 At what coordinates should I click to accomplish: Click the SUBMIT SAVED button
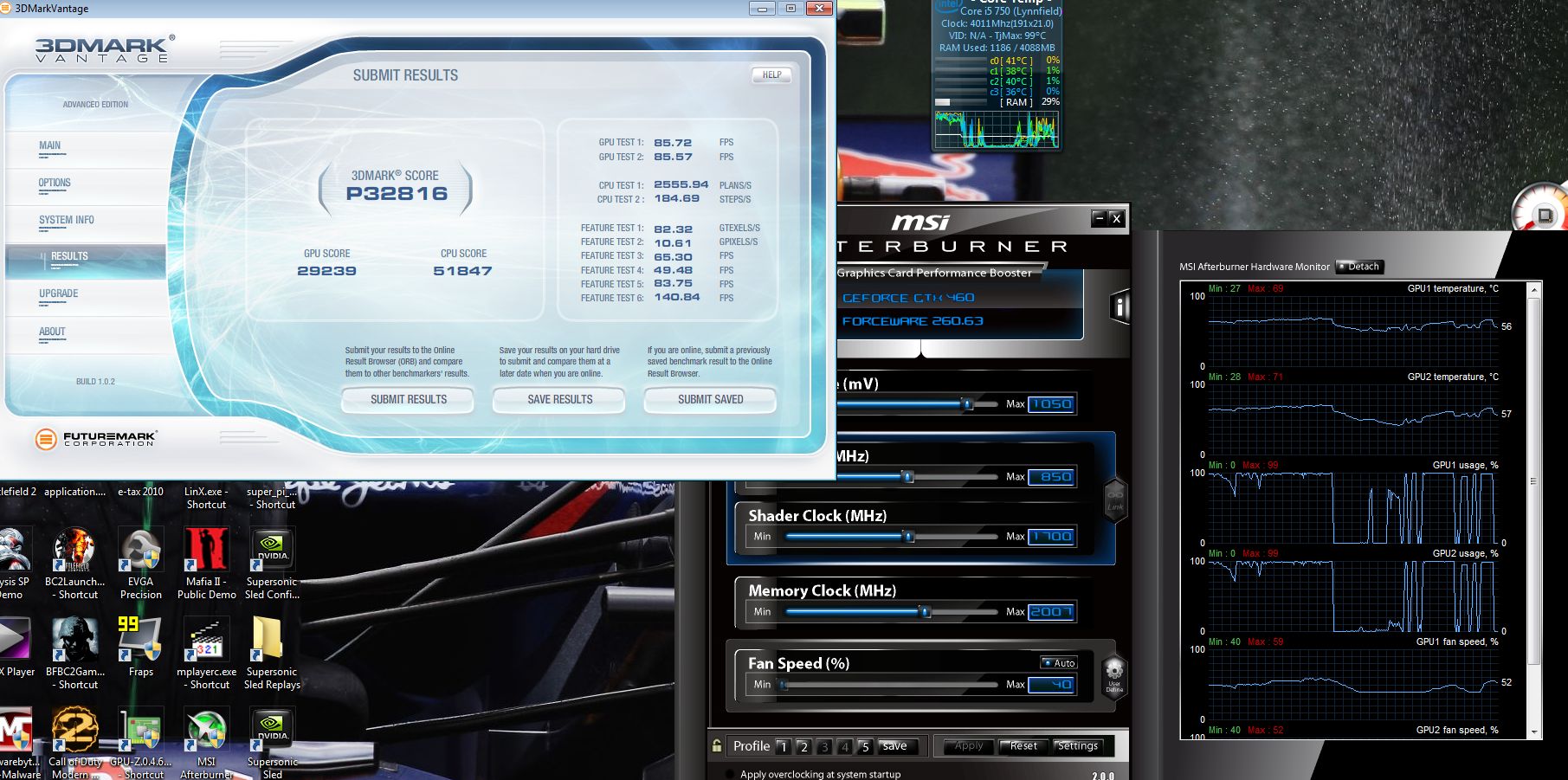point(710,399)
